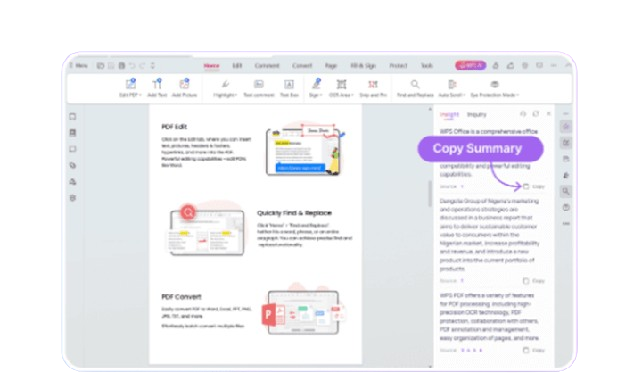The image size is (642, 389).
Task: Select the Add Text tool
Action: (157, 88)
